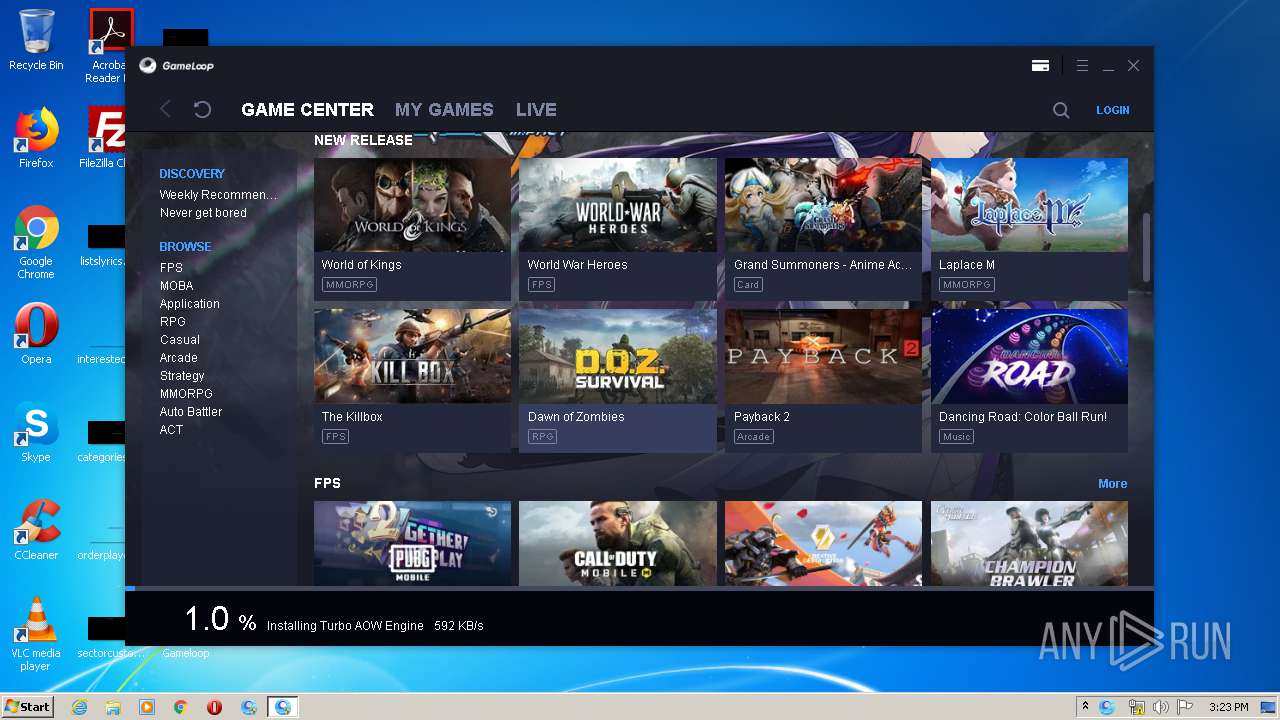The height and width of the screenshot is (720, 1280).
Task: Click the Start button
Action: (28, 707)
